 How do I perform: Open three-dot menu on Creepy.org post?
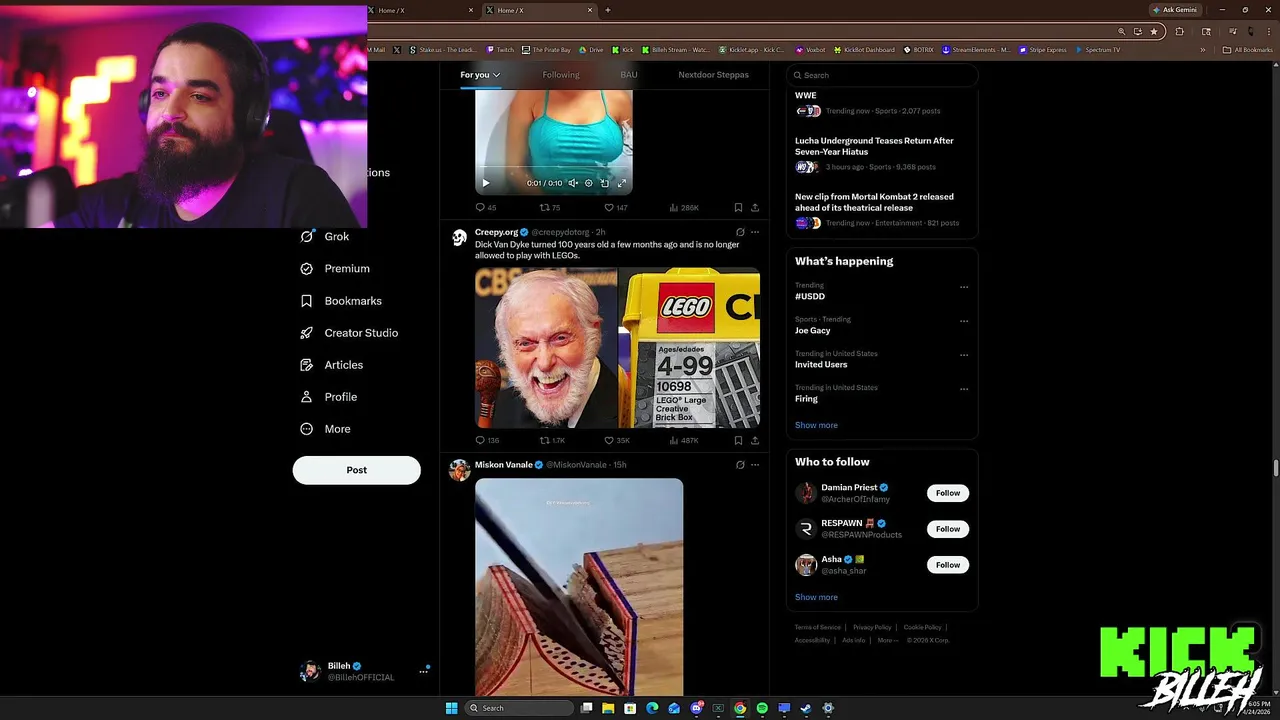point(755,232)
